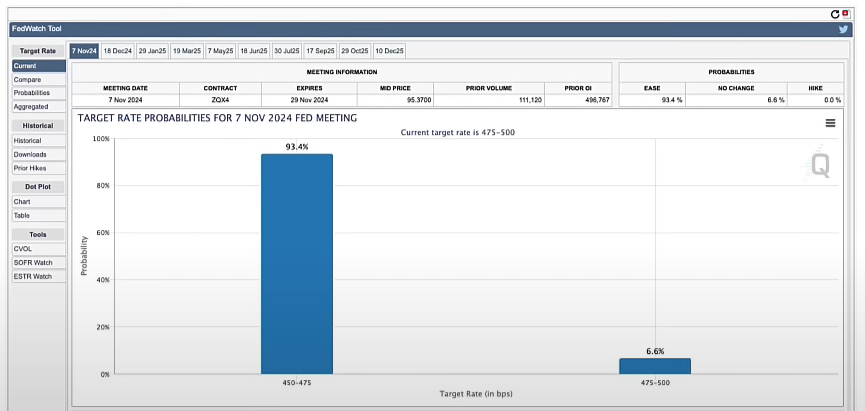Click the 93.4% bar data label
This screenshot has height=411, width=865.
click(x=297, y=147)
